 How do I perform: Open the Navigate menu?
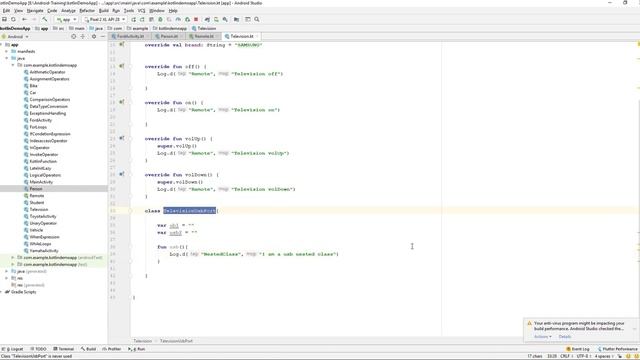click(x=35, y=11)
